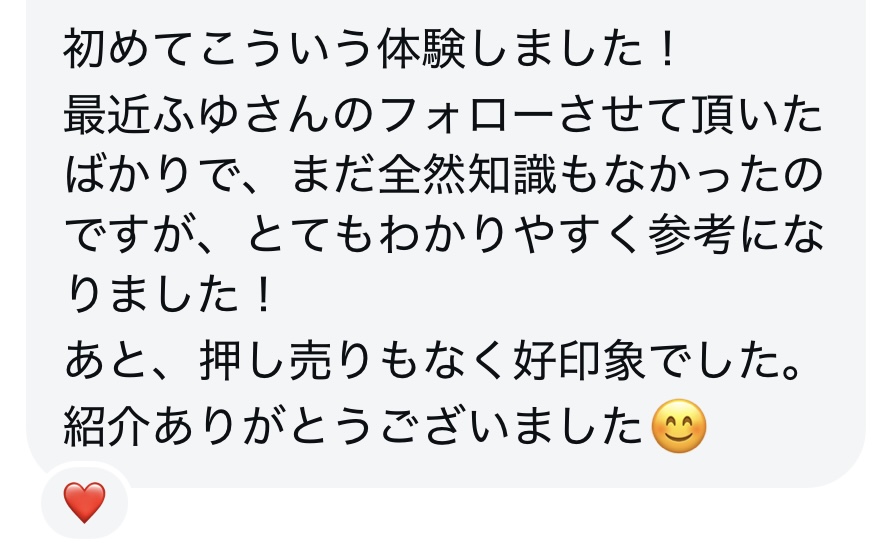Tap the text 最近 beginning the second line
The image size is (885, 555).
(x=107, y=116)
